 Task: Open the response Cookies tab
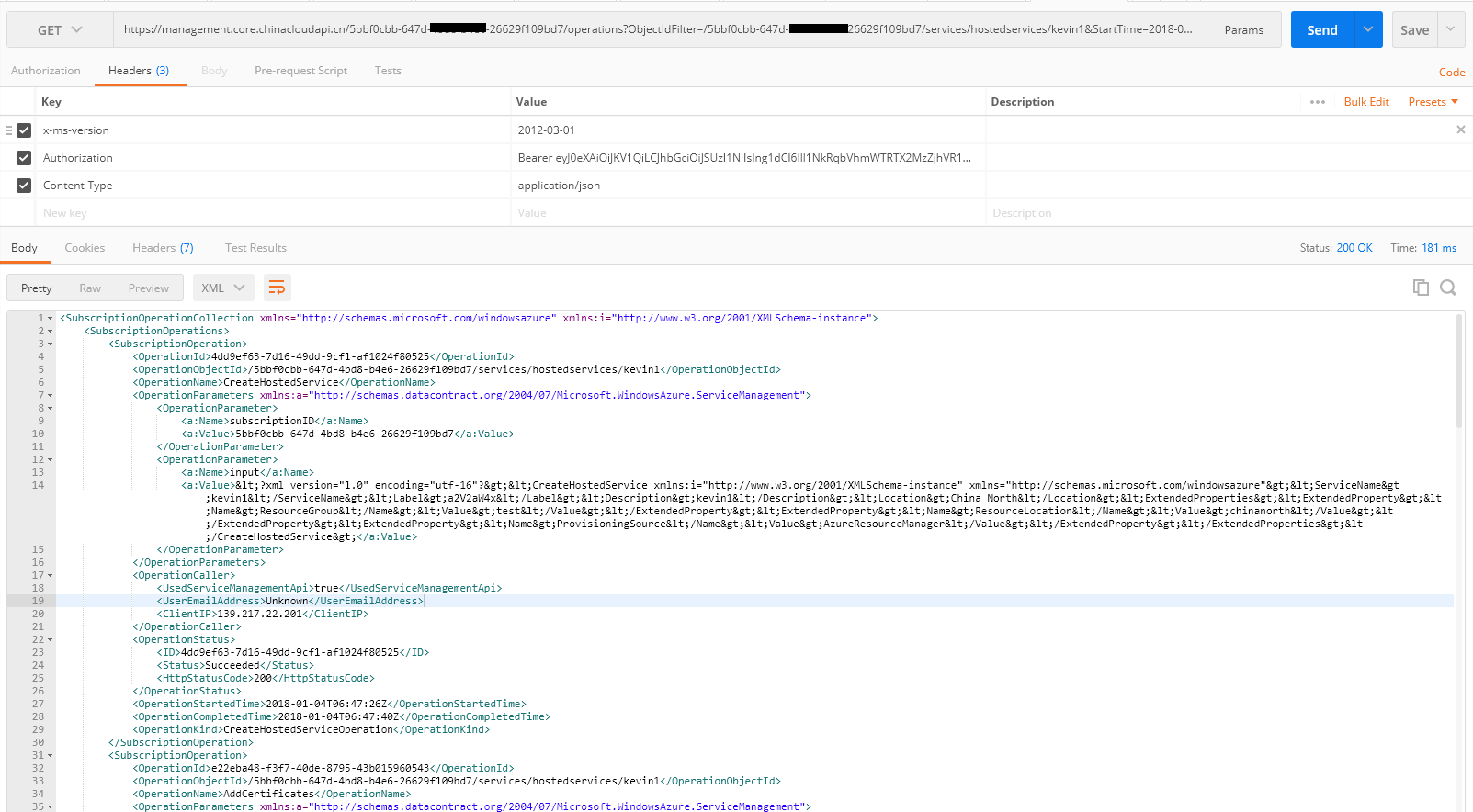[85, 248]
